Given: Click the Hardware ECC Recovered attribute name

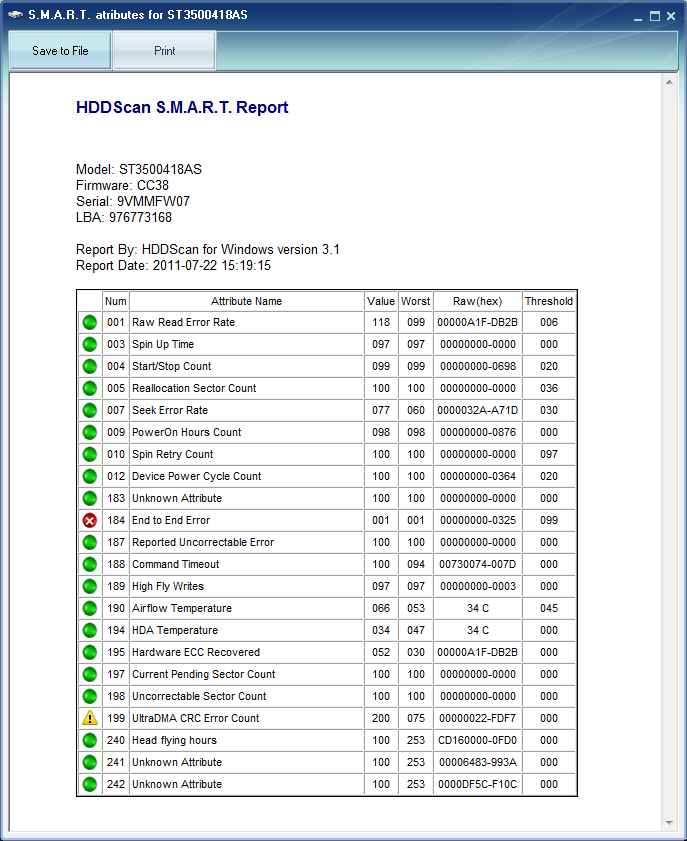Looking at the screenshot, I should coord(196,652).
